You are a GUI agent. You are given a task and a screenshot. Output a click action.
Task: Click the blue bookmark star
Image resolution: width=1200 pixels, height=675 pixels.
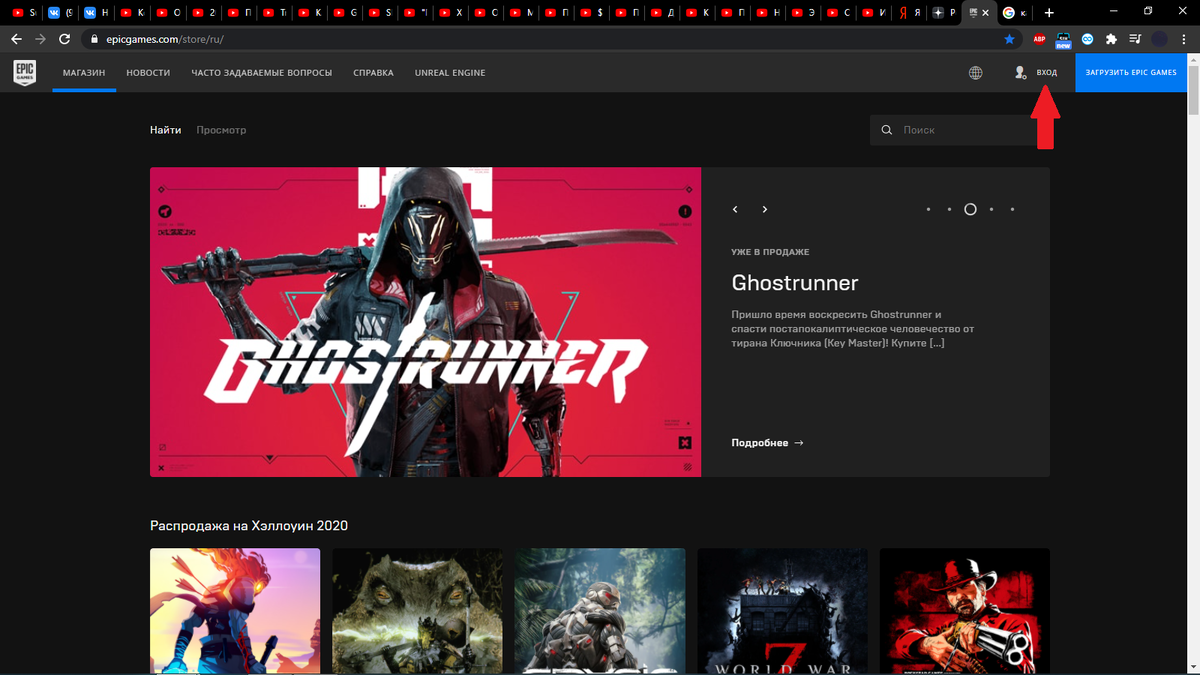tap(1009, 39)
